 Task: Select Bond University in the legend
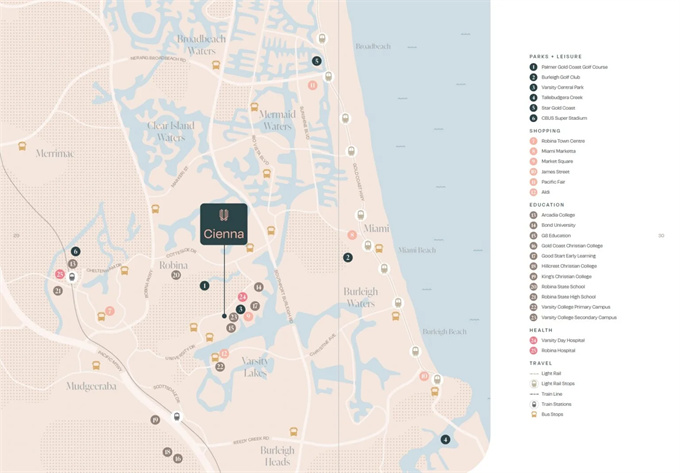coord(558,225)
